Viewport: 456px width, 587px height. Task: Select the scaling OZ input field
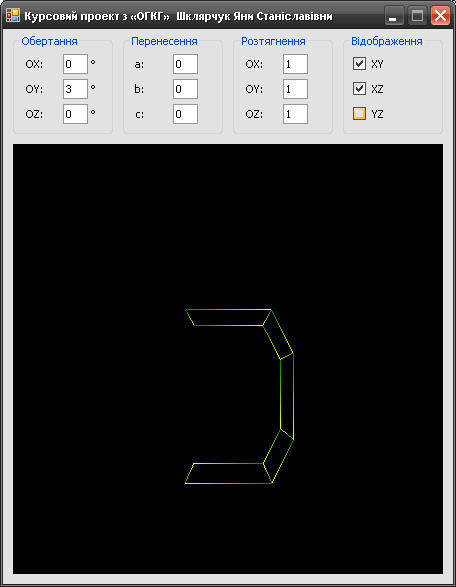295,114
